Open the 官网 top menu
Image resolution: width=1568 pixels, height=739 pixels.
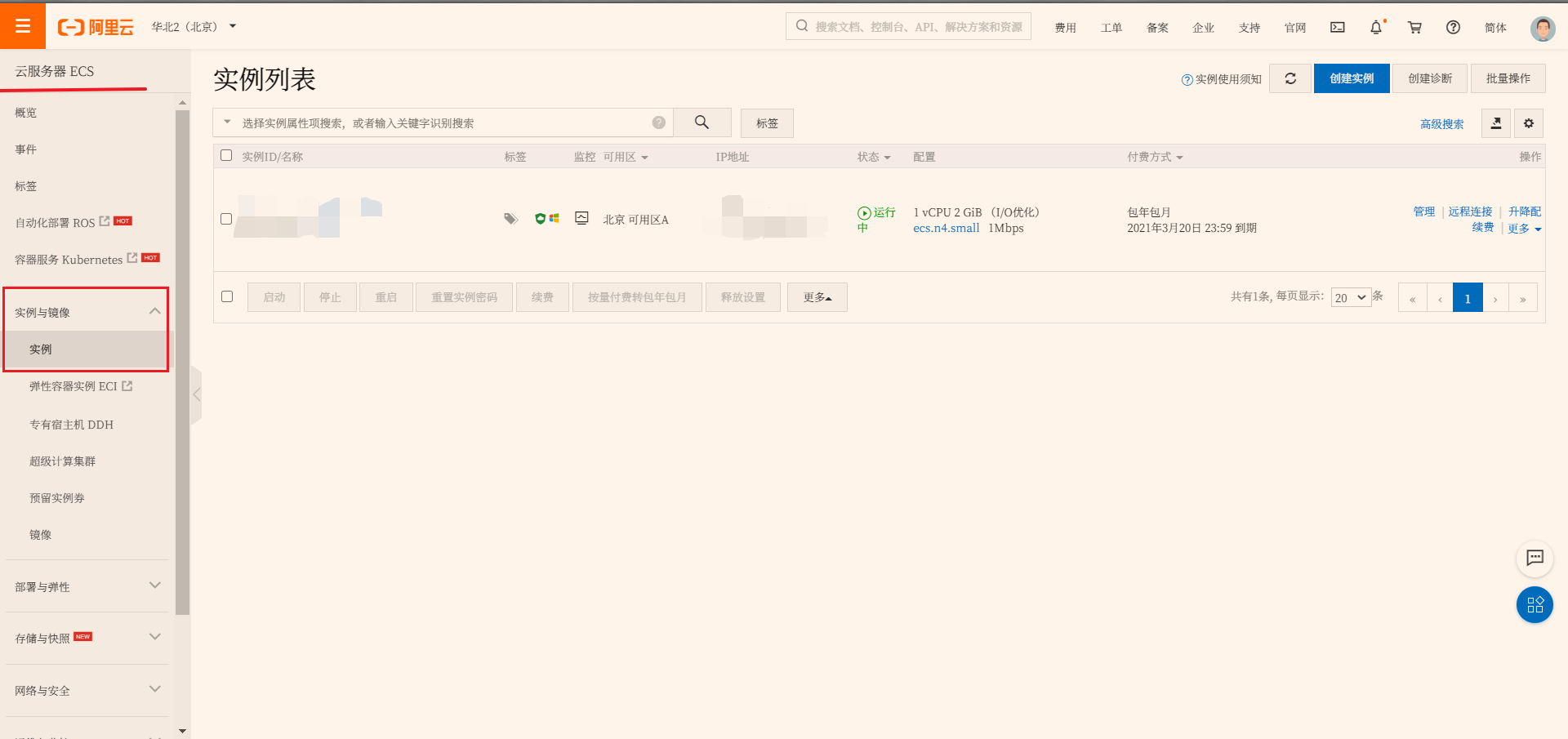pos(1294,28)
